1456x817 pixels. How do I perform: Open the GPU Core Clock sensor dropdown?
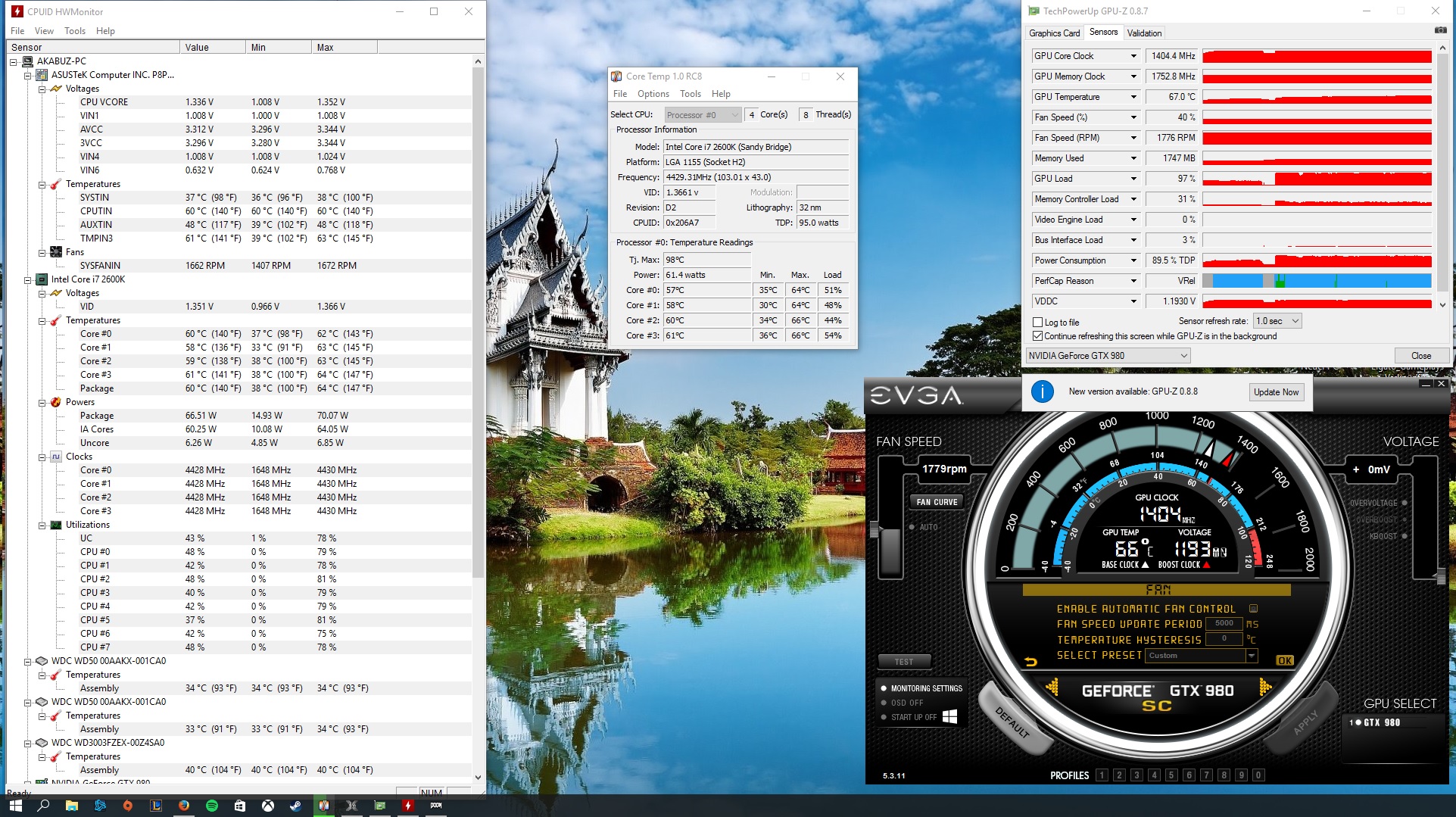[1133, 56]
